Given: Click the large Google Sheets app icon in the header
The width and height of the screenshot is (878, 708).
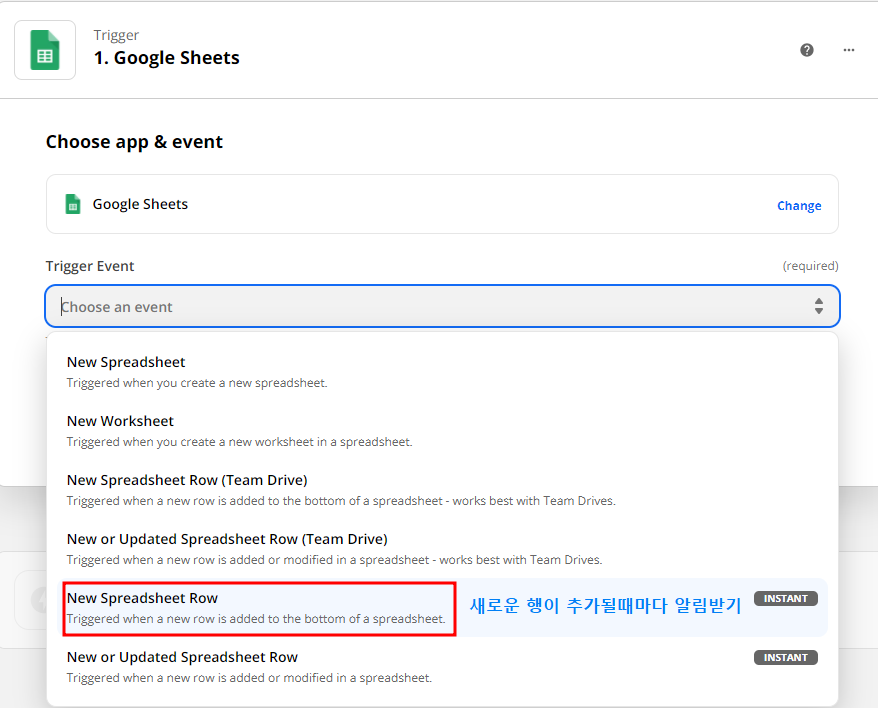Looking at the screenshot, I should click(45, 50).
